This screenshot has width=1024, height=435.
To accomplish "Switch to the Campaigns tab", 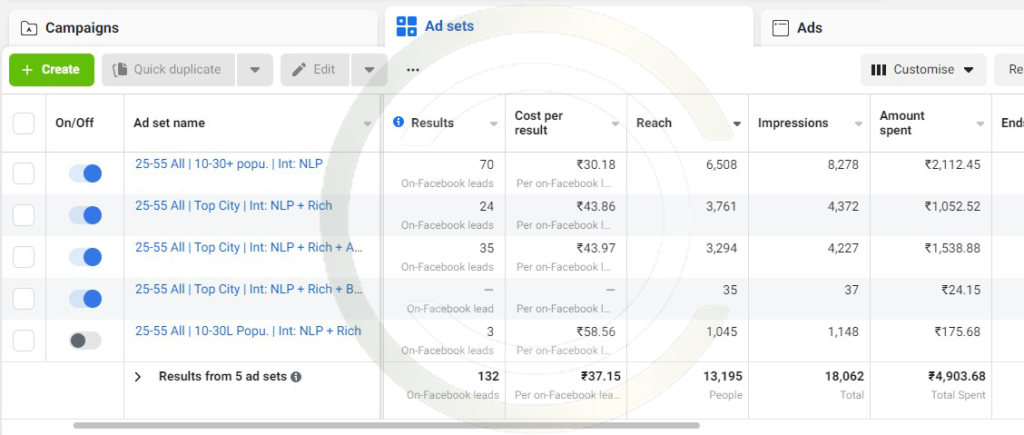I will [x=82, y=28].
